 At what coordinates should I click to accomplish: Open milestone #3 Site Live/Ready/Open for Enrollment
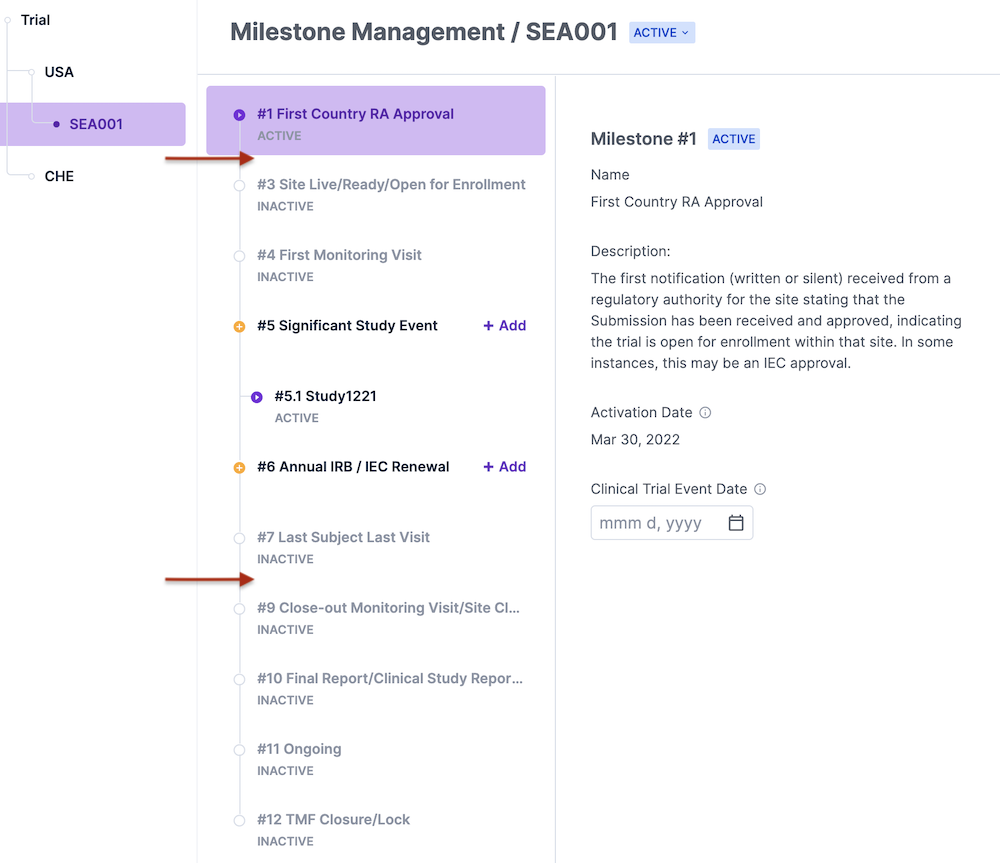tap(390, 184)
